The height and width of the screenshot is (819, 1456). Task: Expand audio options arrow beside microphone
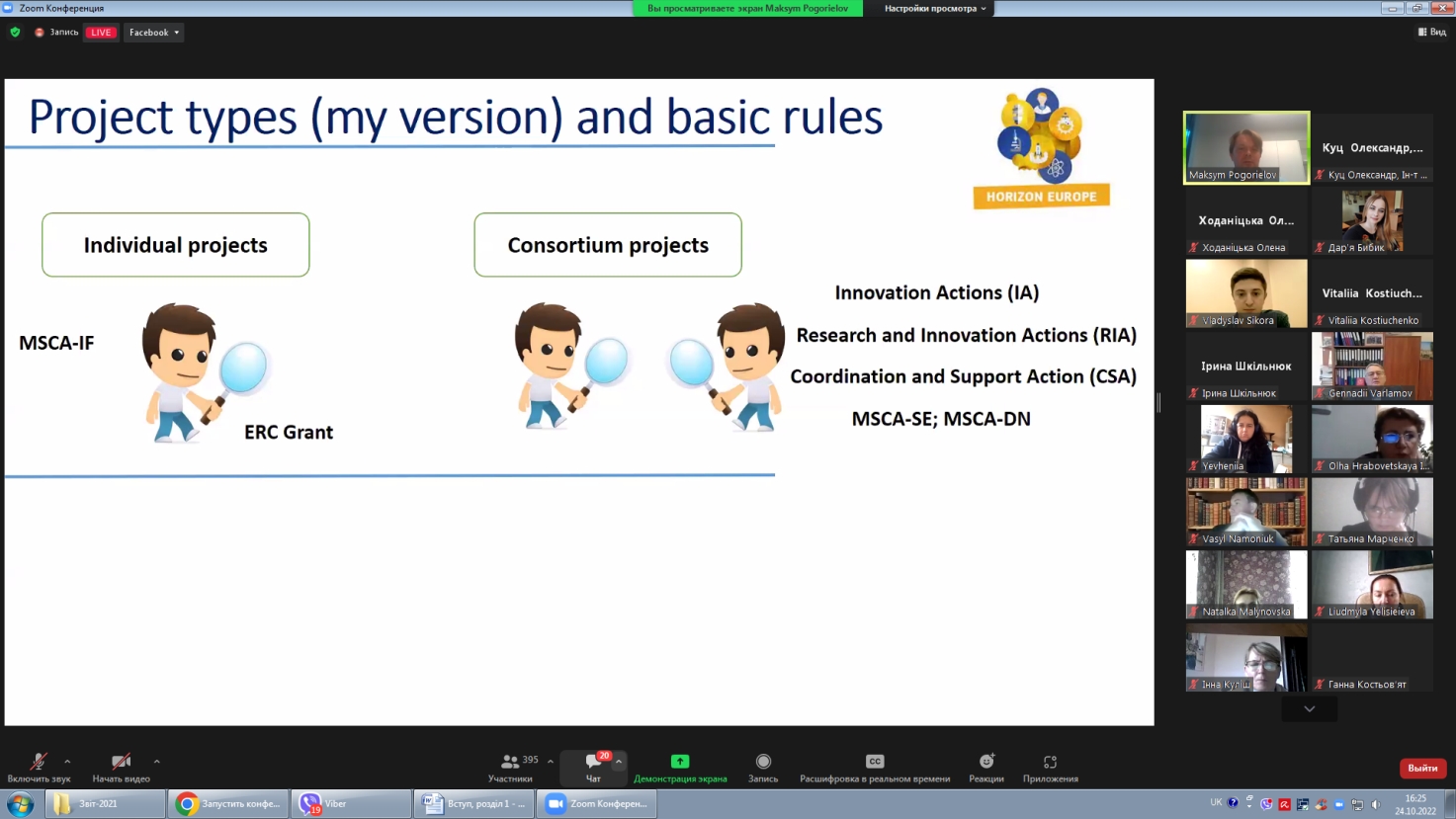point(67,762)
